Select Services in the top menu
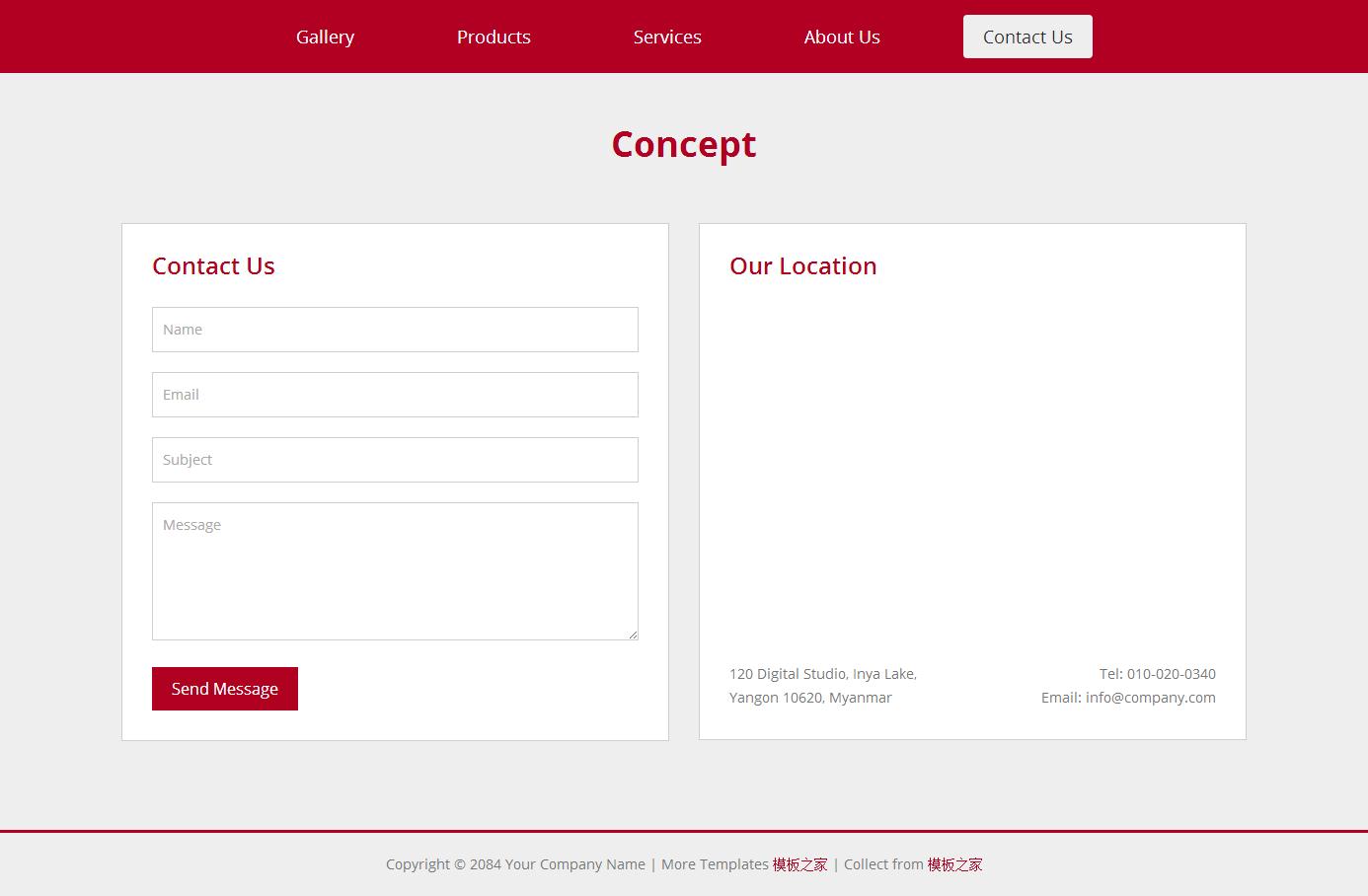This screenshot has height=896, width=1368. tap(667, 37)
